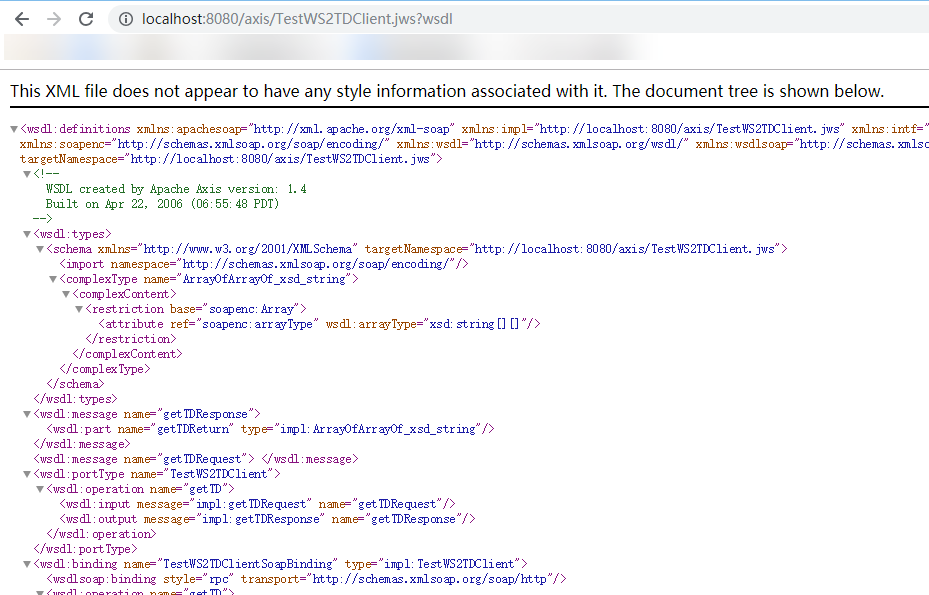This screenshot has width=929, height=595.
Task: Collapse the getTD operation element
Action: tap(40, 488)
